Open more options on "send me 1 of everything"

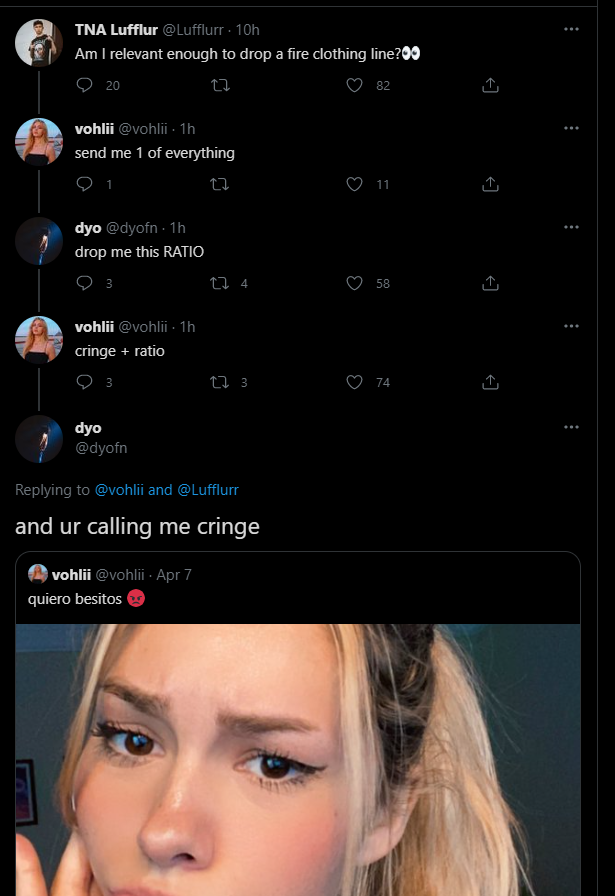coord(571,128)
